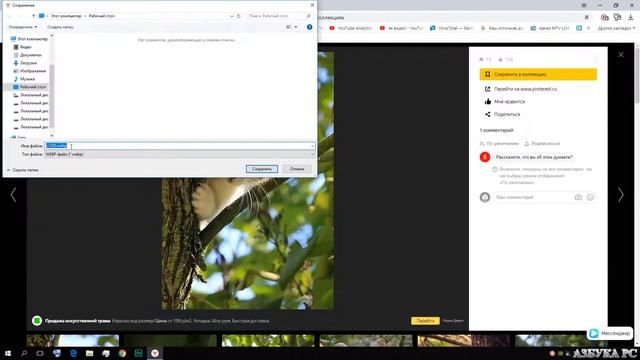Click the Отмена button in save dialog
640x360 pixels.
297,169
